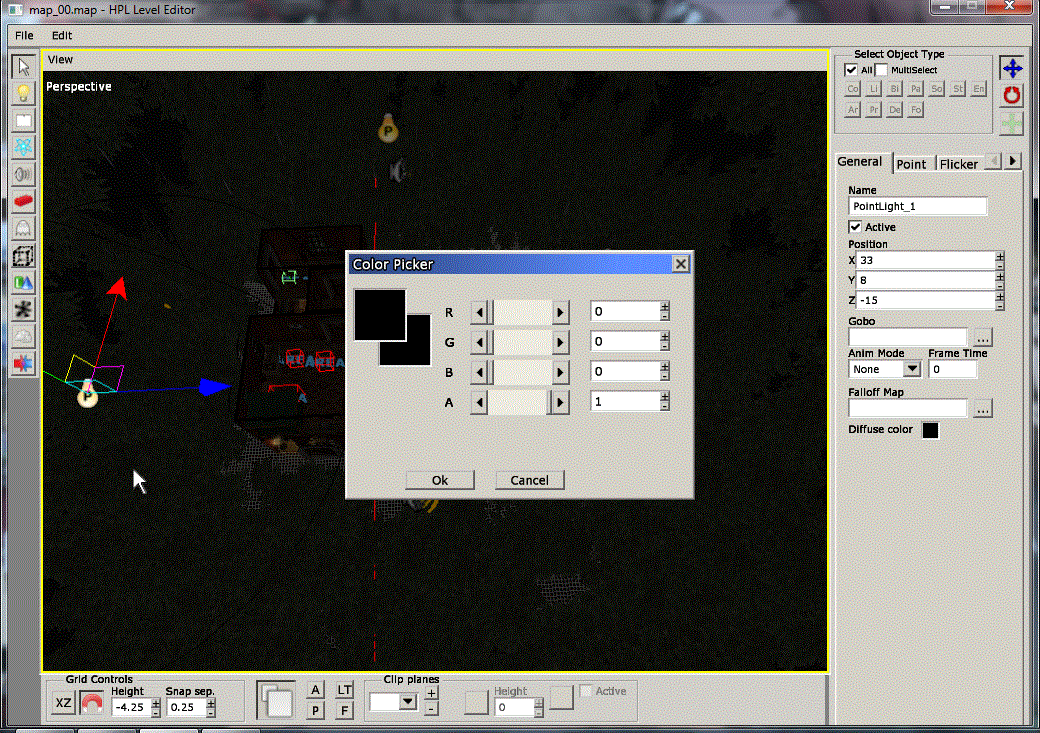The width and height of the screenshot is (1040, 733).
Task: Choose the light bulb tool
Action: point(23,94)
